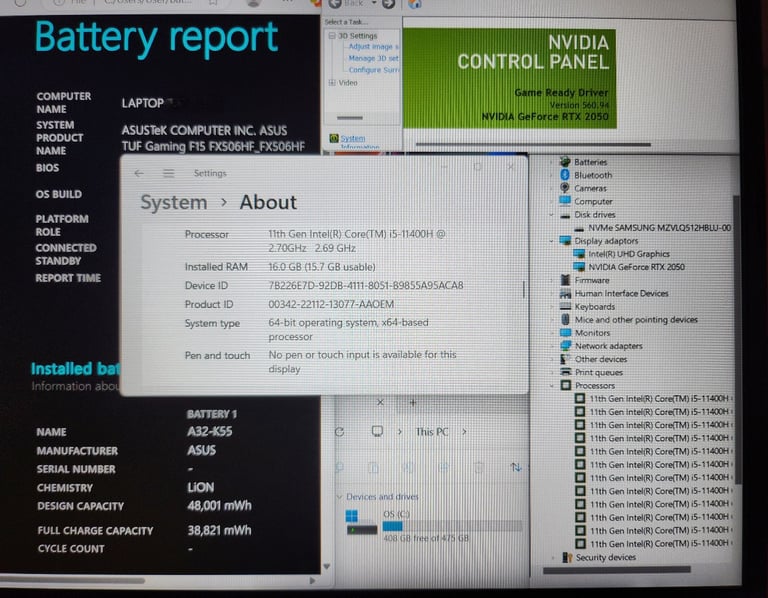This screenshot has height=598, width=768.
Task: Click the Settings window vertical scrollbar
Action: click(524, 289)
